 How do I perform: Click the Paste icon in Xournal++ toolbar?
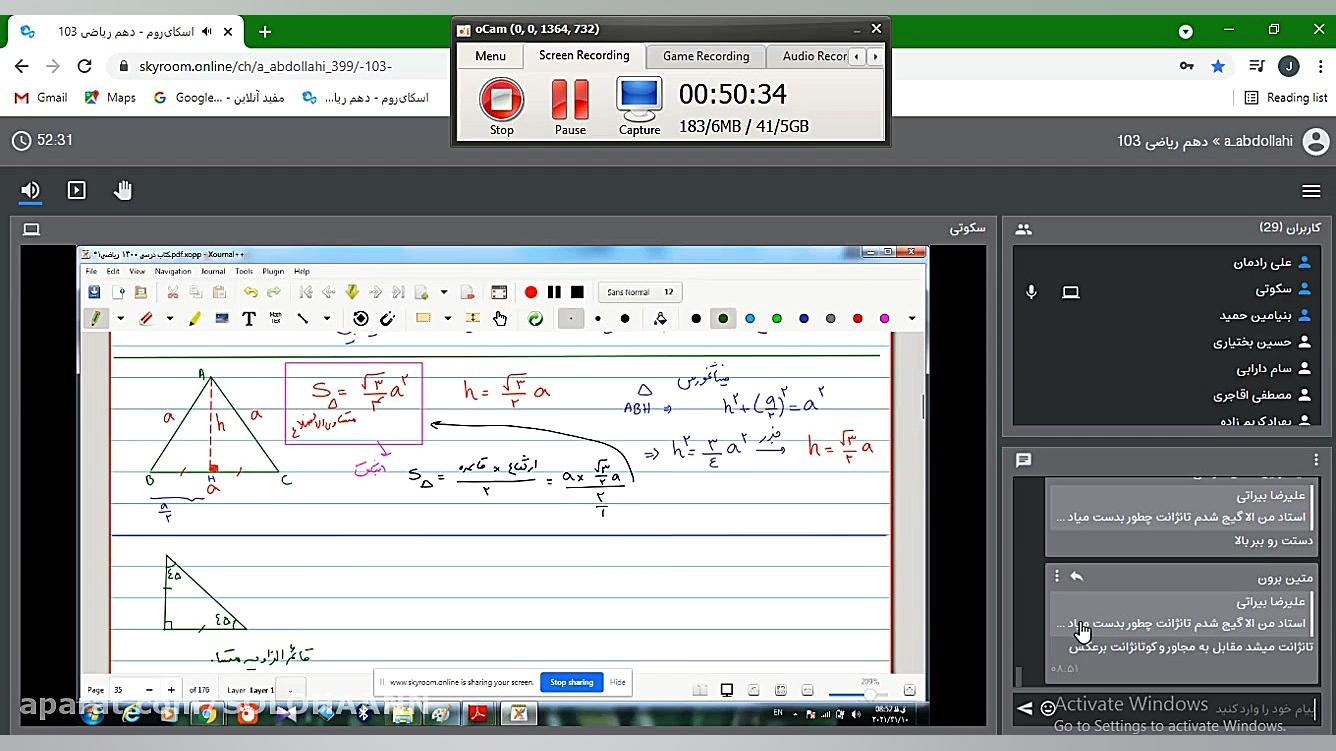pyautogui.click(x=219, y=292)
